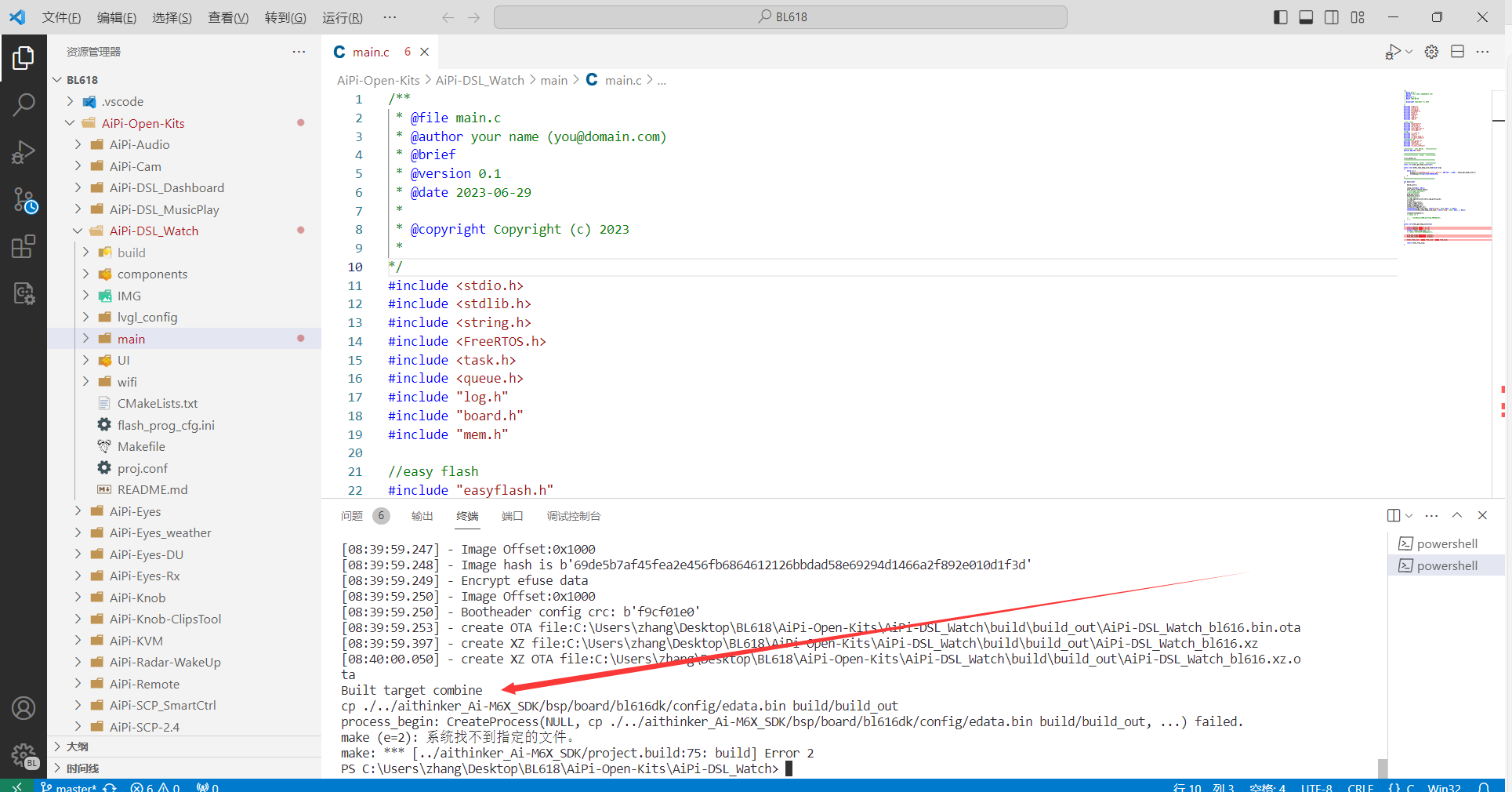The image size is (1512, 792).
Task: Open the 转到(G) menu
Action: pos(285,17)
